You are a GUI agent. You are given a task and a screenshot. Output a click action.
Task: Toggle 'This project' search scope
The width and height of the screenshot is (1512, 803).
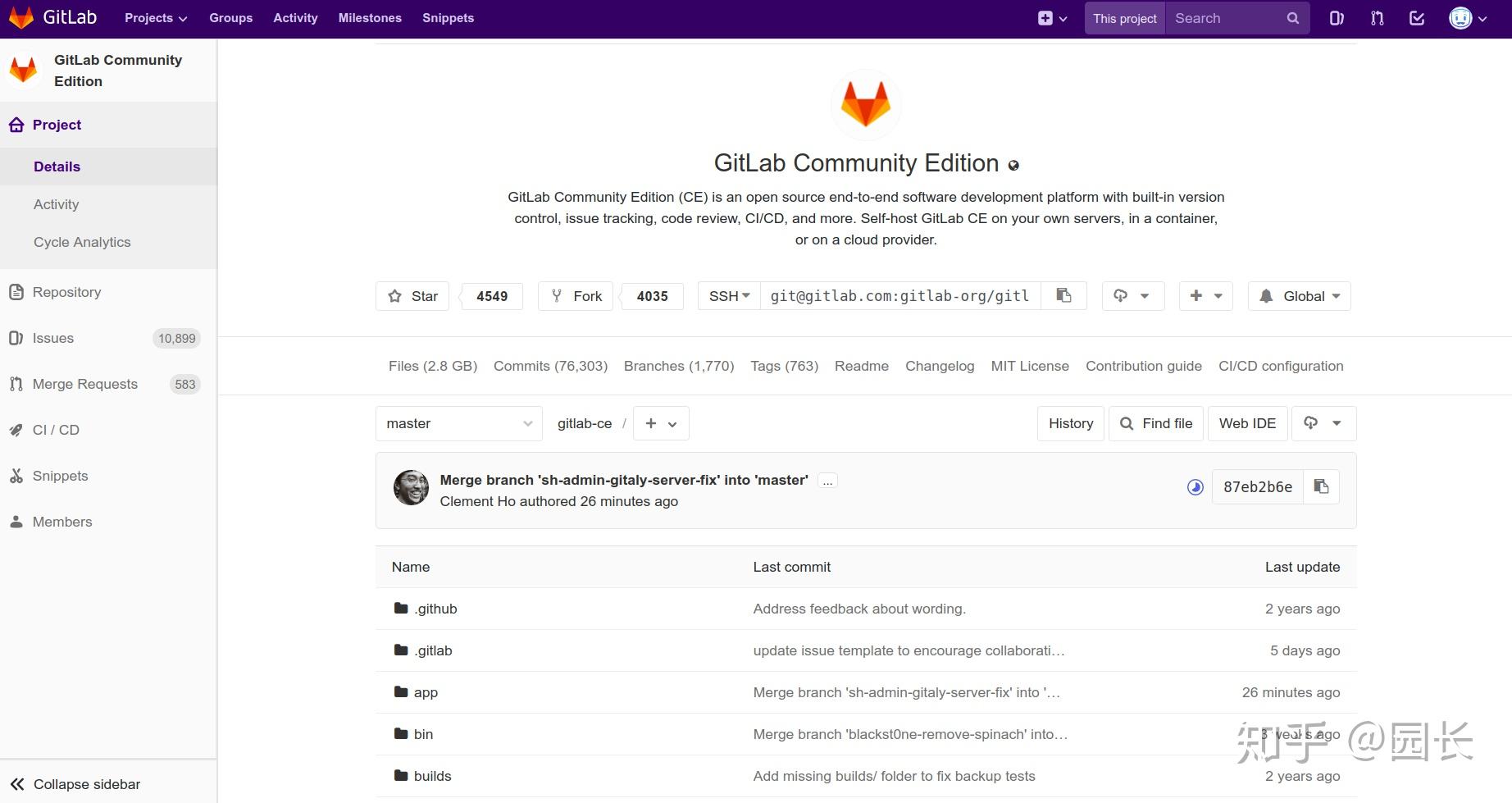[x=1124, y=17]
